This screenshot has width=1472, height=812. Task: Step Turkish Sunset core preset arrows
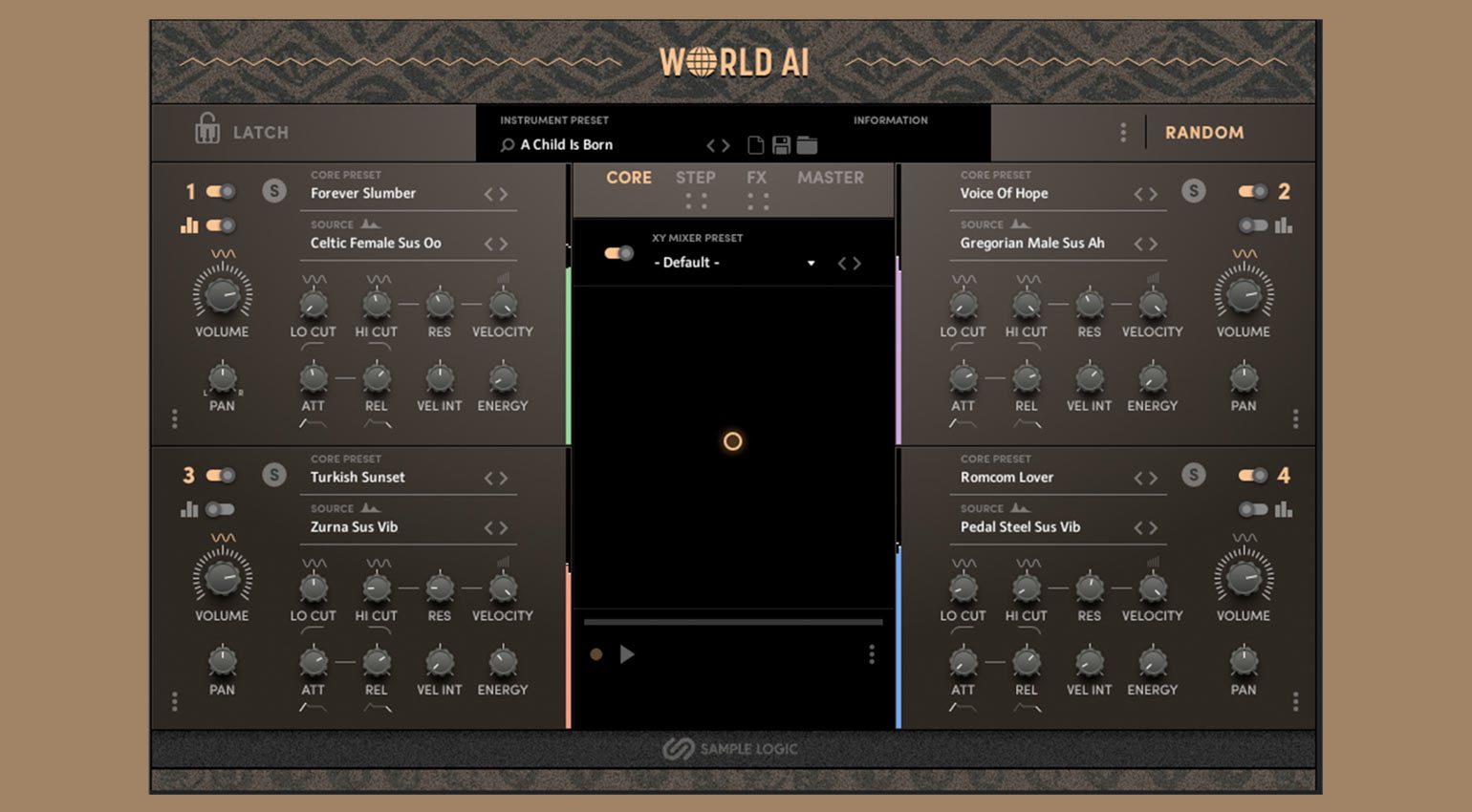coord(495,478)
